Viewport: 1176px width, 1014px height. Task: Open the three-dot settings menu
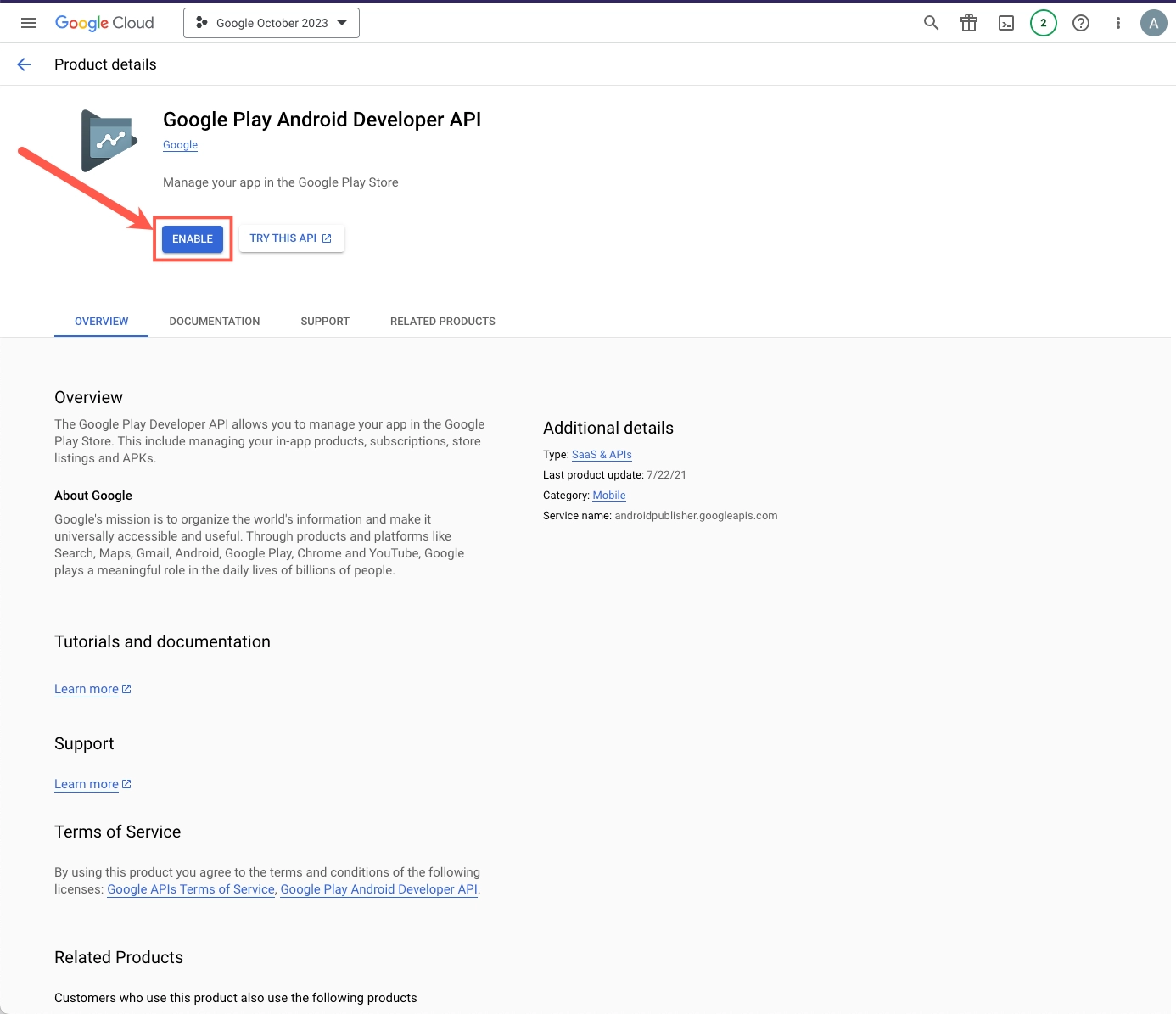point(1118,23)
